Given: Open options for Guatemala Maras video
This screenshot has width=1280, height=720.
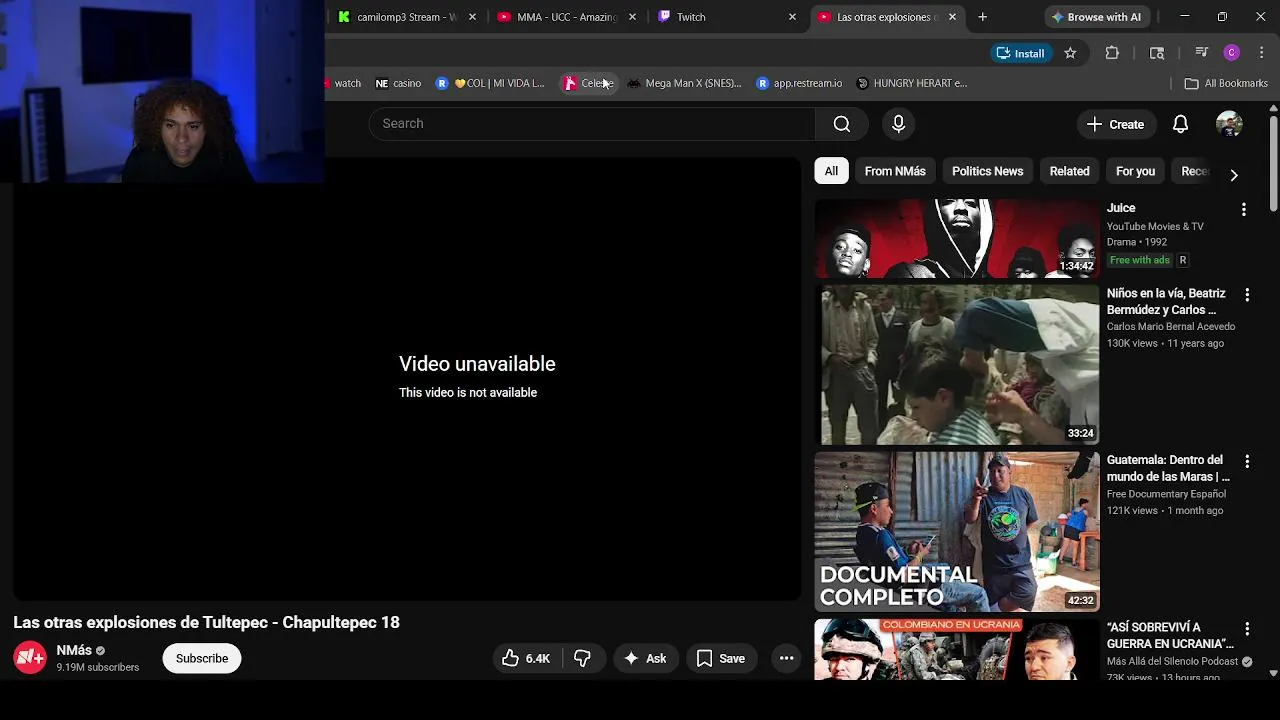Looking at the screenshot, I should (x=1246, y=462).
